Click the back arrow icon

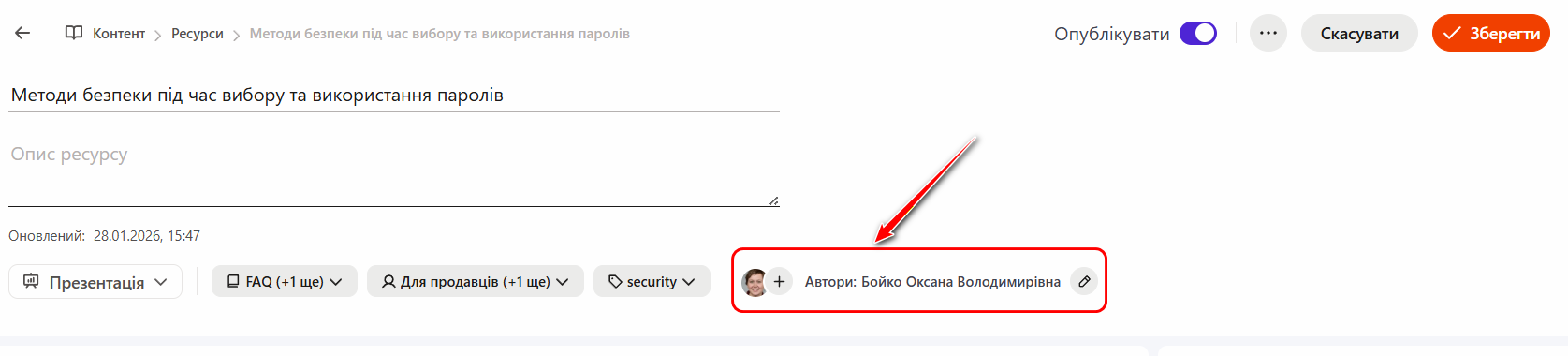coord(22,33)
